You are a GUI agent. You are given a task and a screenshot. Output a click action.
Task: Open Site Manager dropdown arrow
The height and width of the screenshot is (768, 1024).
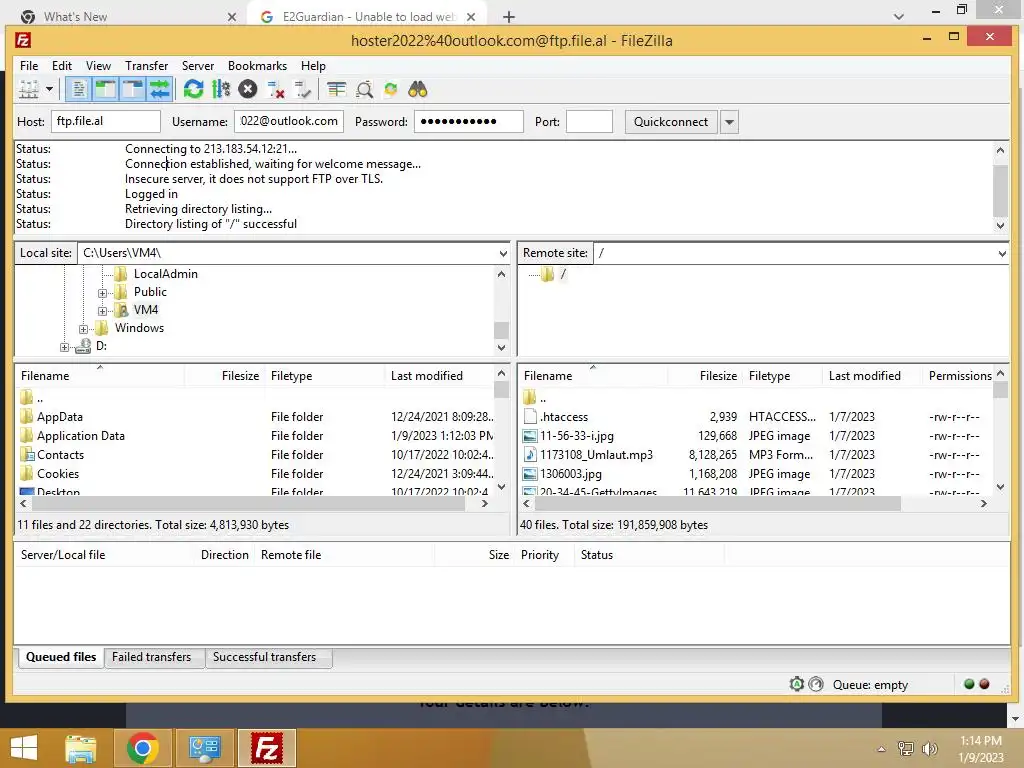click(x=49, y=89)
